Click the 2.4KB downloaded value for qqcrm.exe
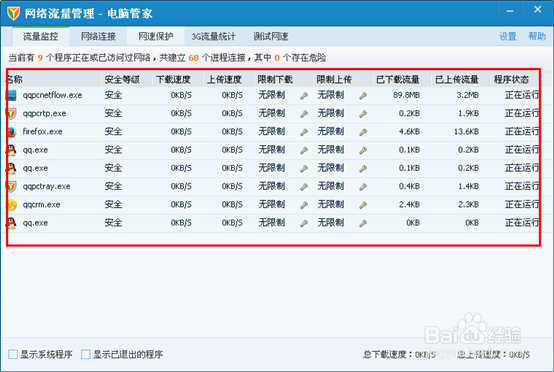The width and height of the screenshot is (554, 372). pos(409,205)
